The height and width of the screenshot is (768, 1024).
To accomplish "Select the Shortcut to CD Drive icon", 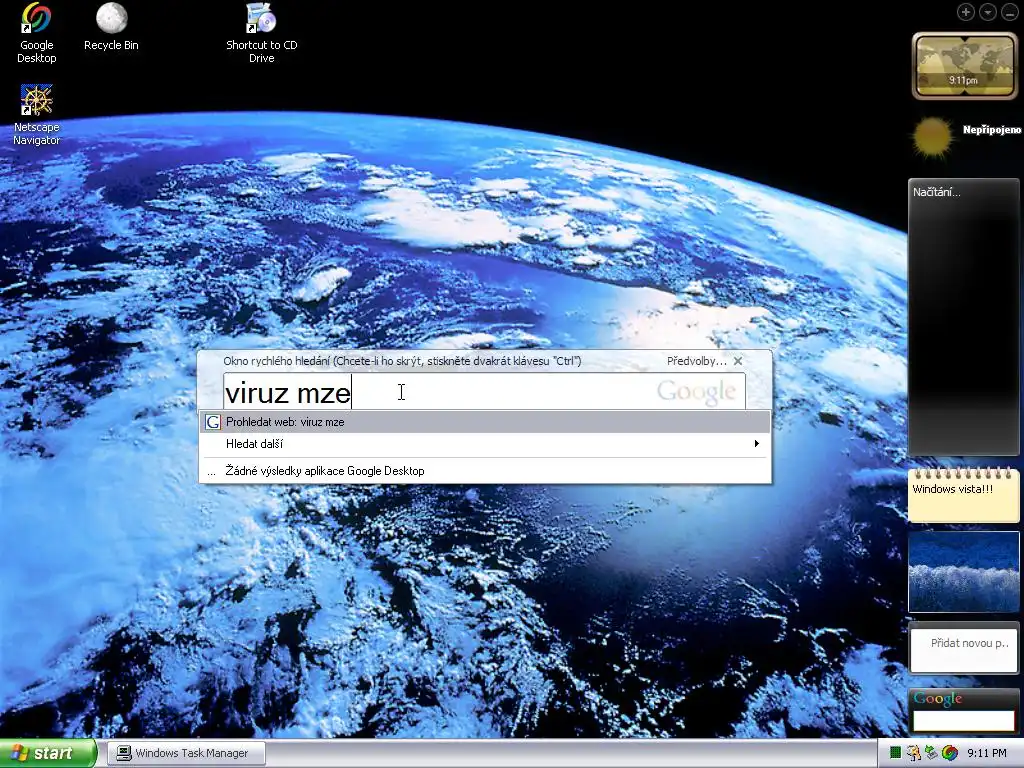I will (261, 33).
